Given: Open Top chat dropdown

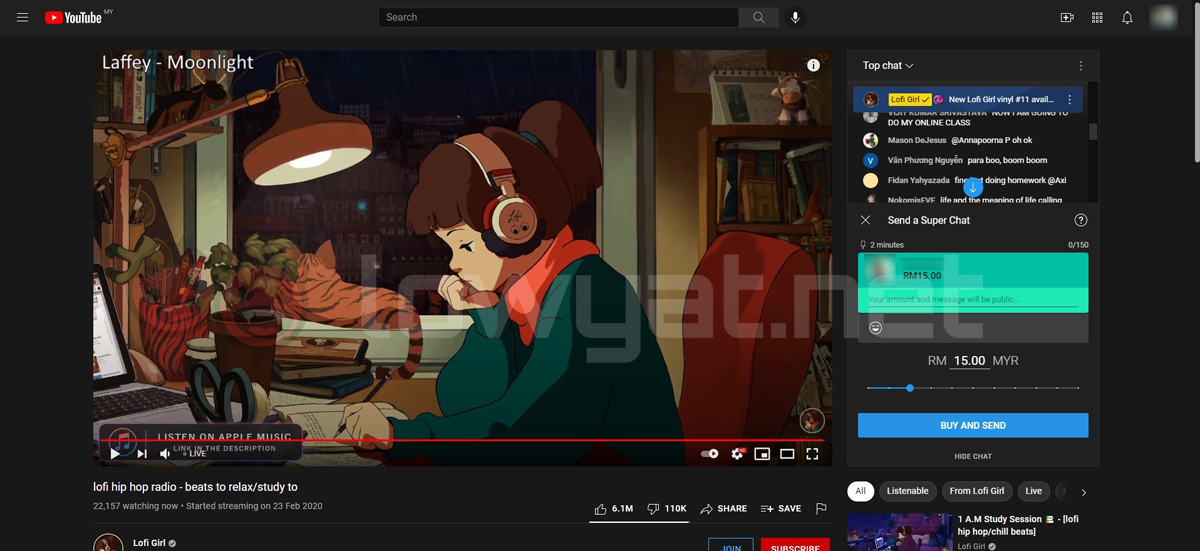Looking at the screenshot, I should (888, 66).
